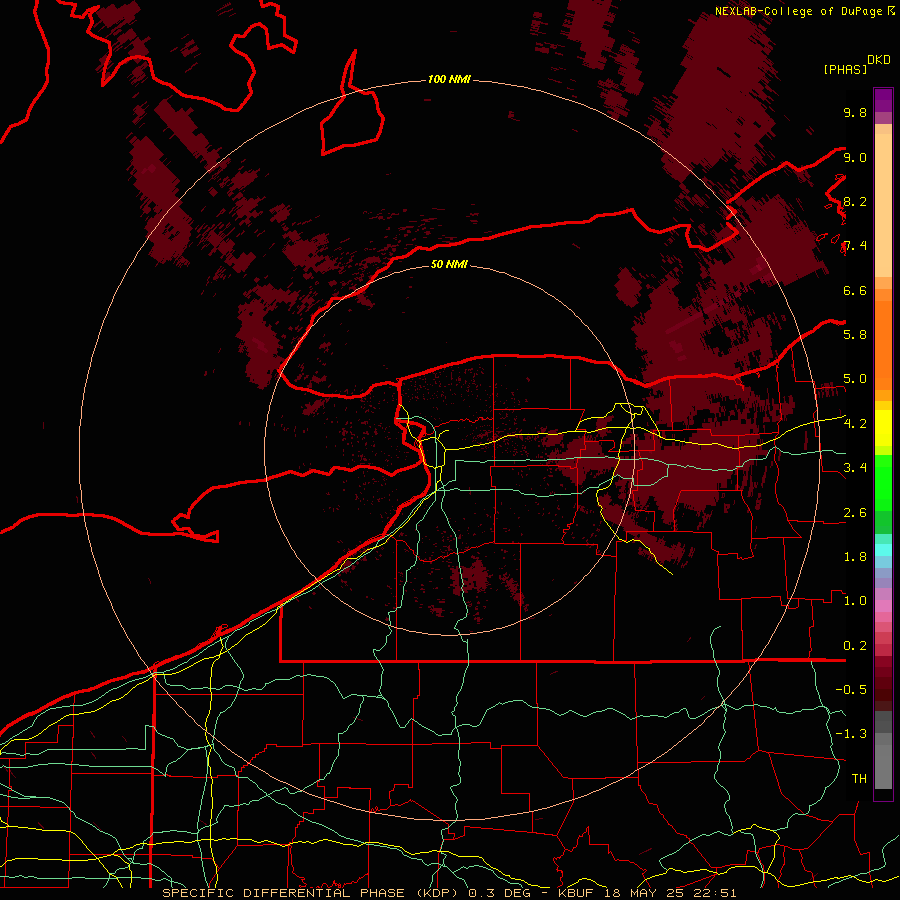Click the 7.4 value on color scale
Viewport: 900px width, 900px height.
click(x=855, y=246)
